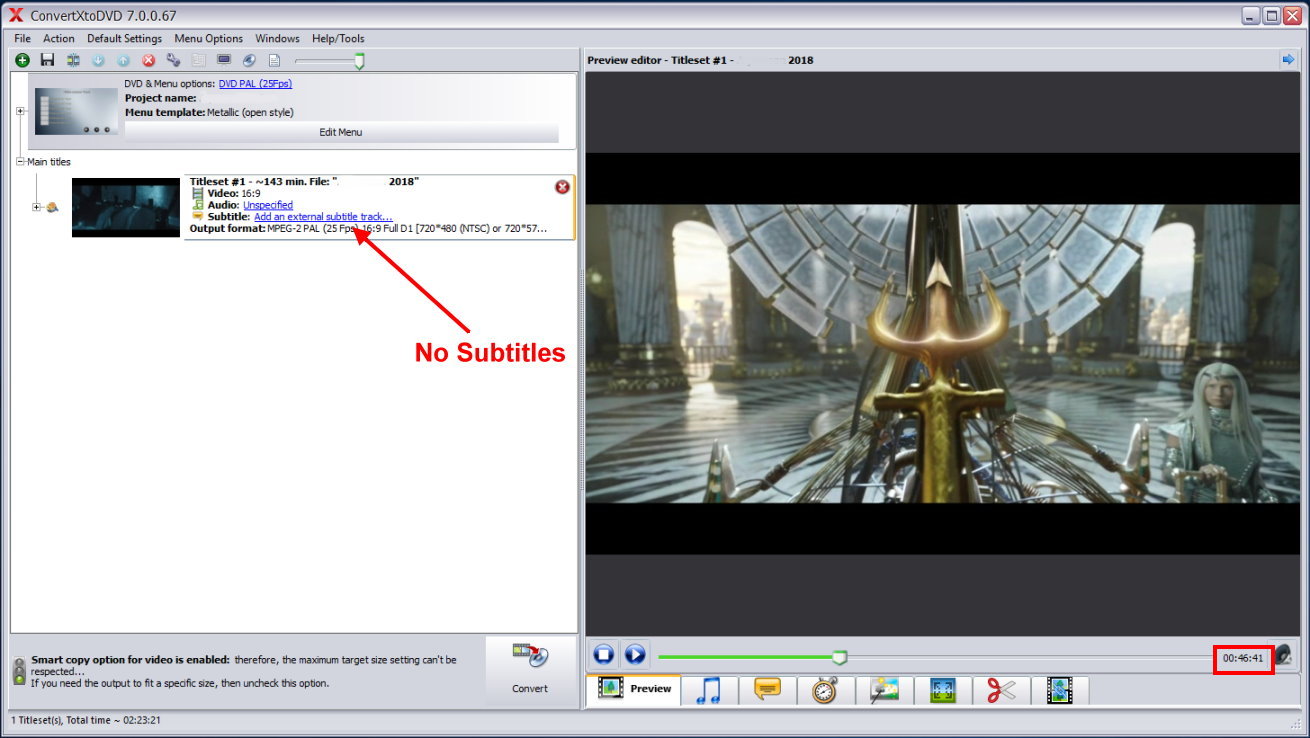The image size is (1310, 738).
Task: Click the Convert button
Action: [x=530, y=670]
